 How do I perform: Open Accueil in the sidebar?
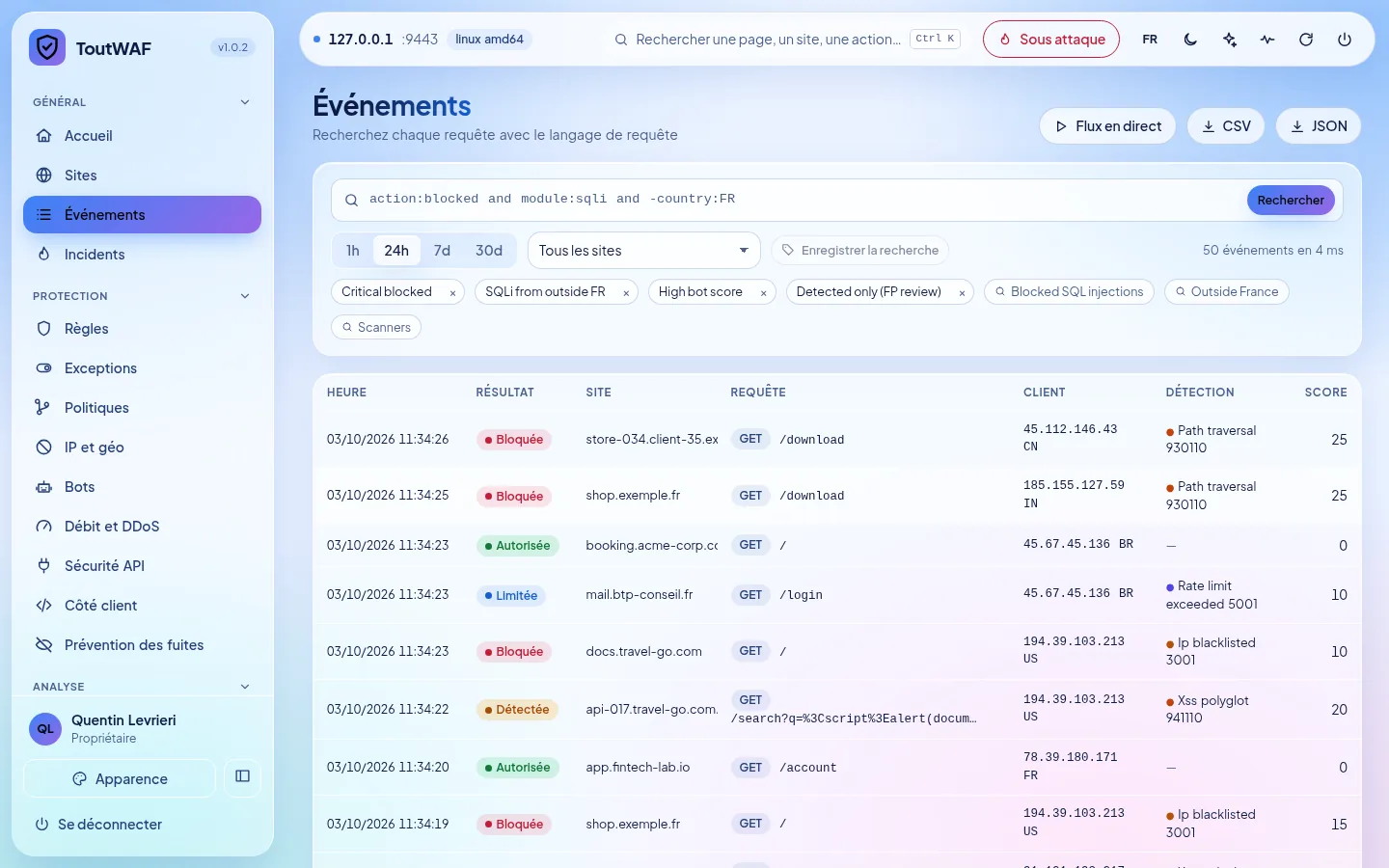click(142, 136)
